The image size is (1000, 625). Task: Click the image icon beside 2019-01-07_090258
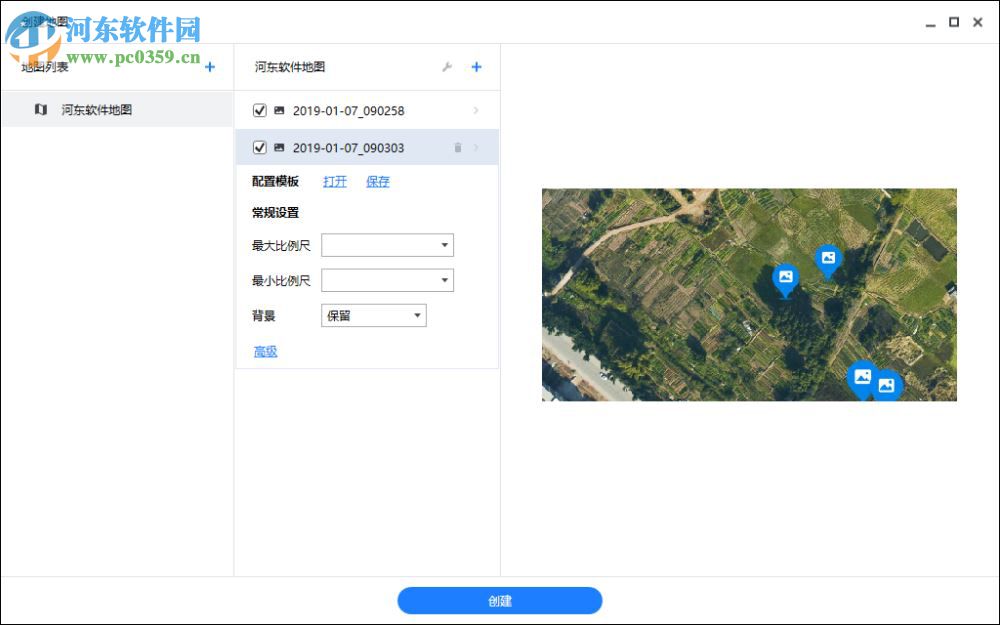pos(277,110)
